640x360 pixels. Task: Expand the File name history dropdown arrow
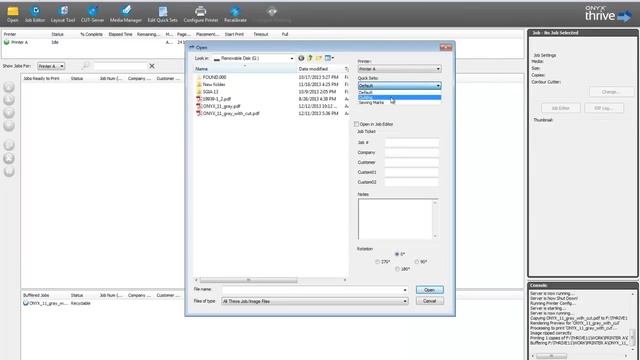405,290
